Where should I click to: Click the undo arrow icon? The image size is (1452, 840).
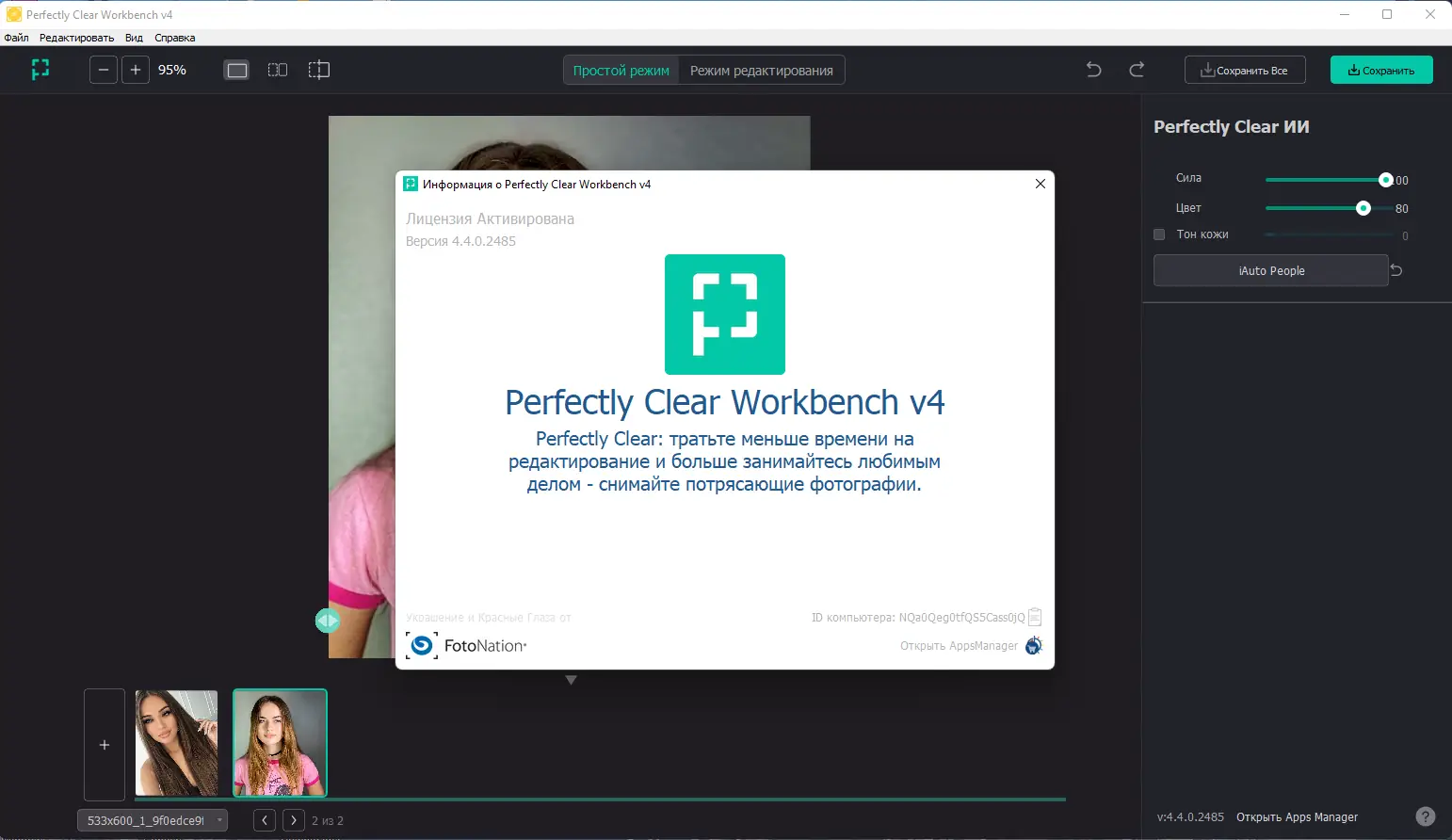(1093, 69)
